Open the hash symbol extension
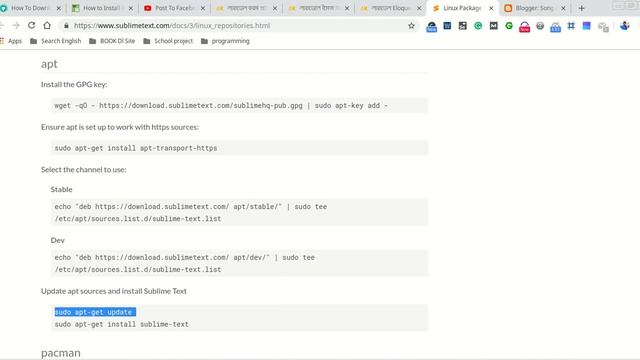Screen dimensions: 640x360 [571, 26]
